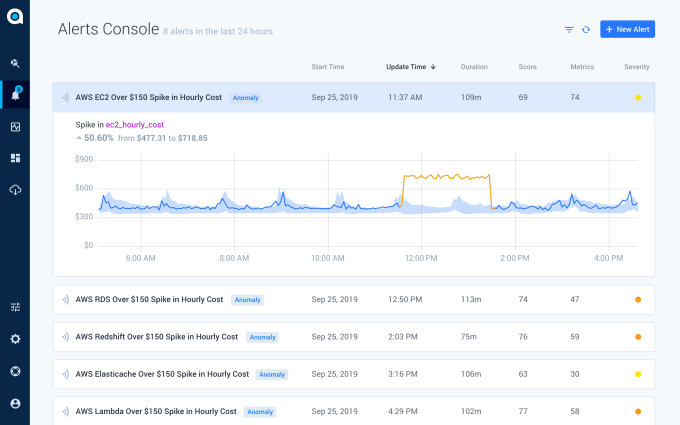Expand the AWS RDS alert row
This screenshot has height=425, width=680.
148,299
